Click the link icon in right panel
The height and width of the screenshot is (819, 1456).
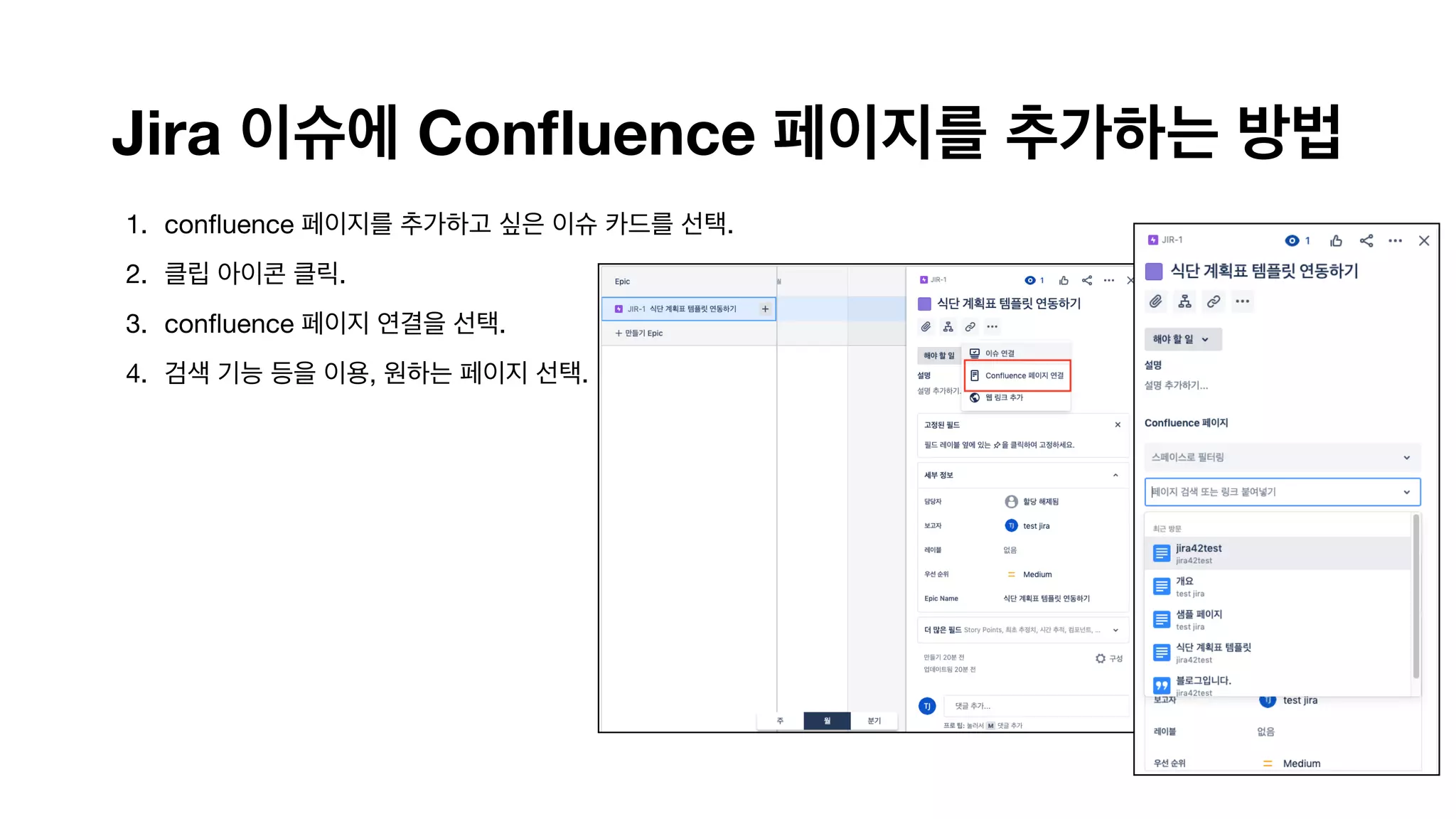pos(1214,301)
